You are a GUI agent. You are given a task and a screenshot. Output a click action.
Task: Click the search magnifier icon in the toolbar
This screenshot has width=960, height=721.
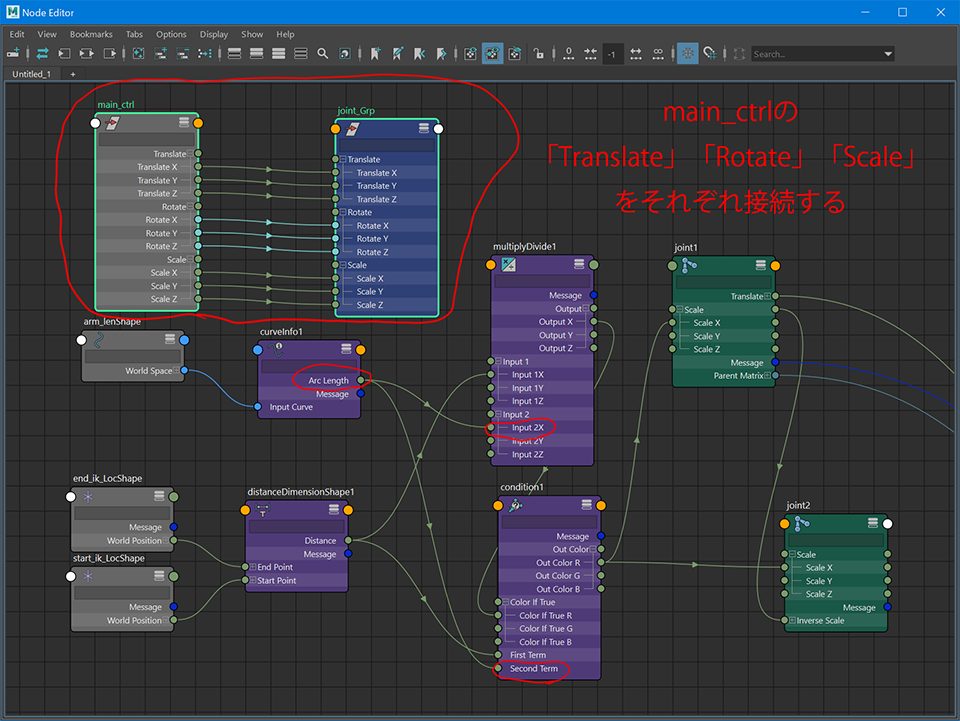322,54
